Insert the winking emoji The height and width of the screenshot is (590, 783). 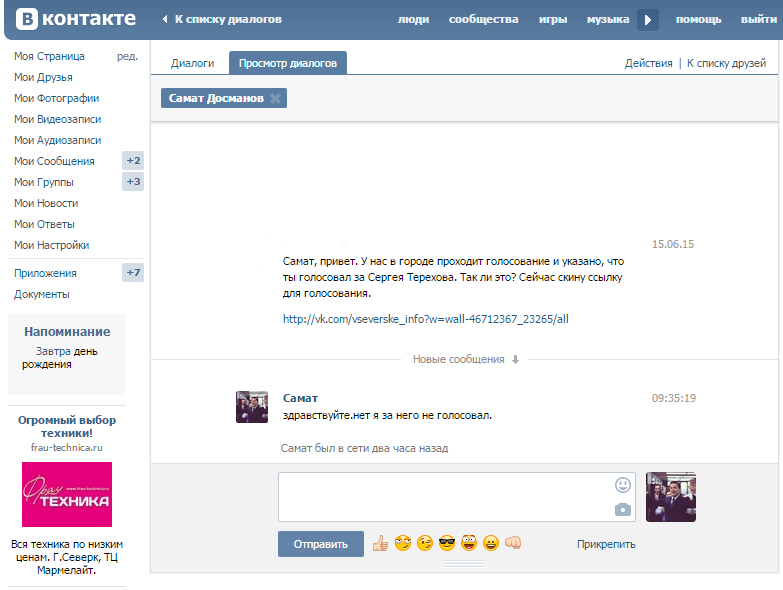[x=425, y=544]
